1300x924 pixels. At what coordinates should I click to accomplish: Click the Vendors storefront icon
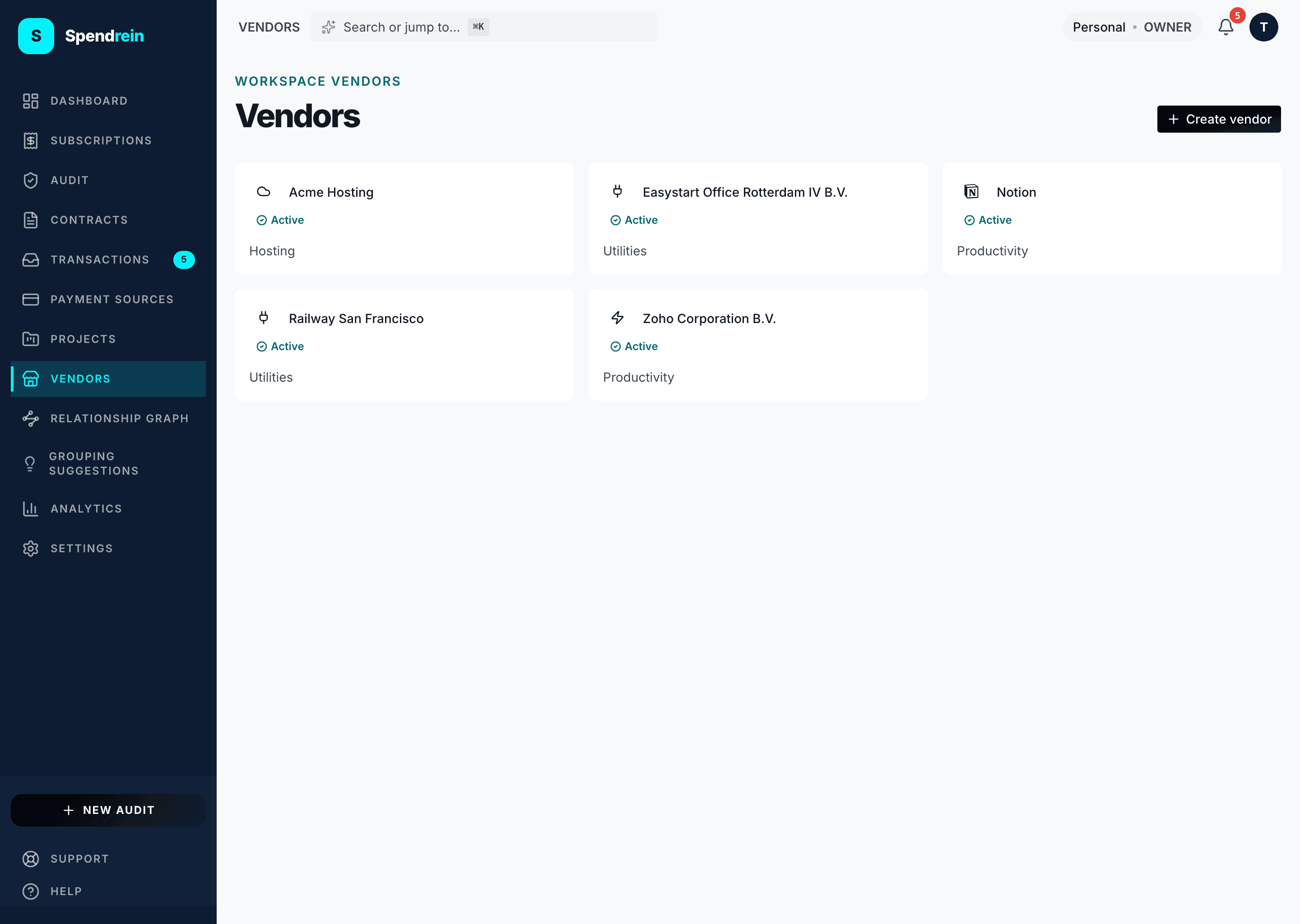(x=31, y=379)
